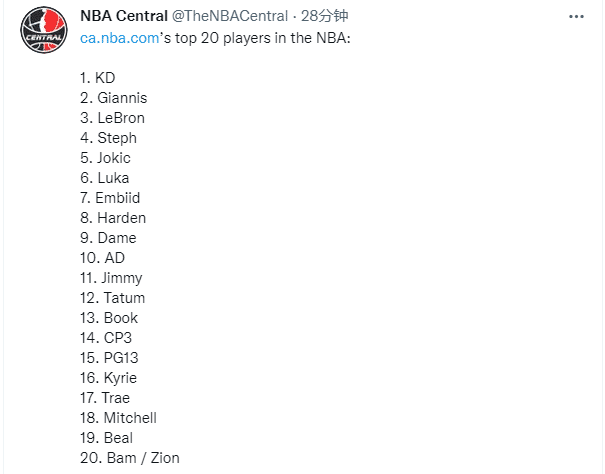The image size is (605, 474).
Task: Open the ca.nba.com link
Action: [119, 38]
